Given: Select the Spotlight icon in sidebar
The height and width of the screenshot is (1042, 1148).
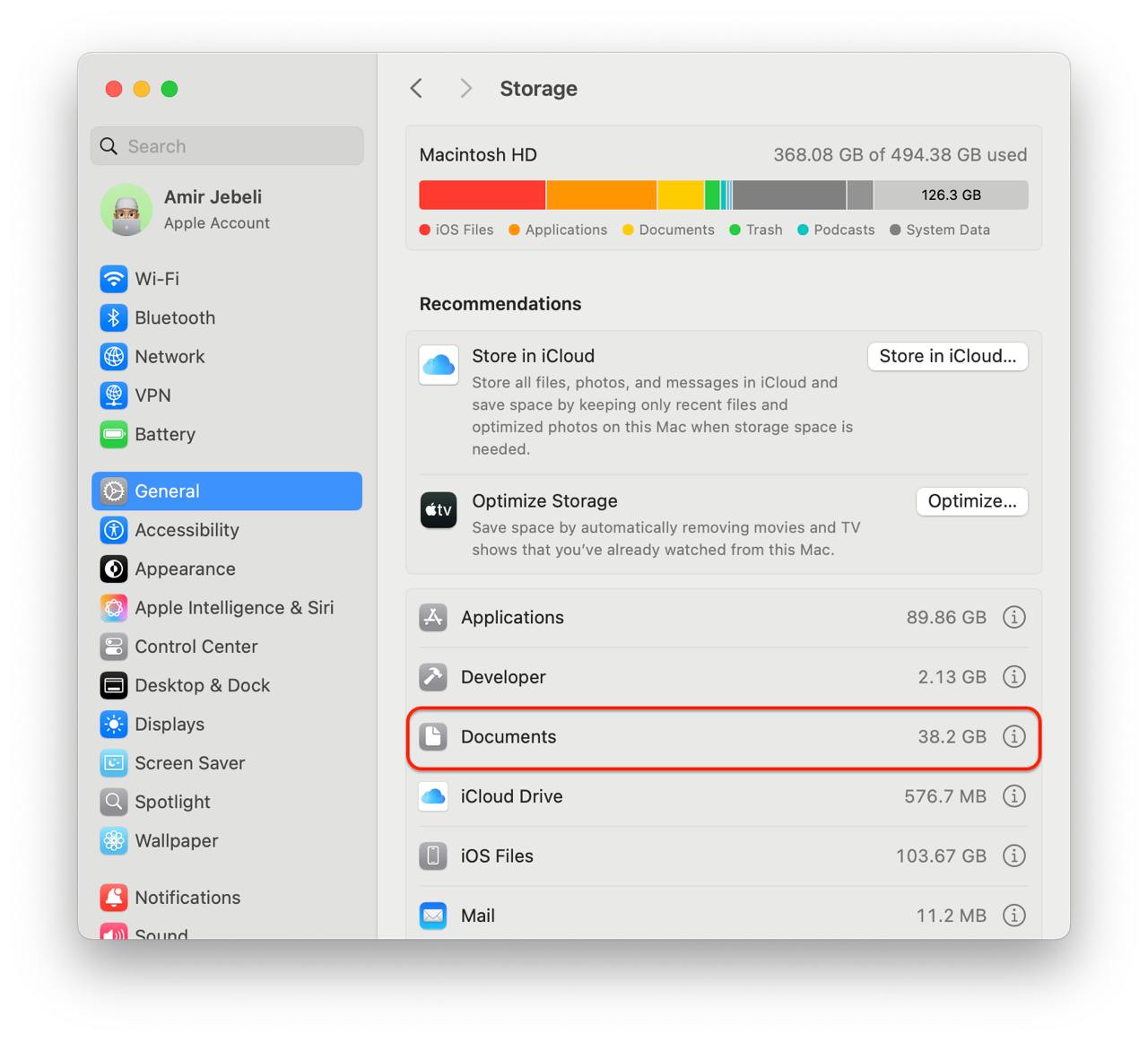Looking at the screenshot, I should [114, 802].
